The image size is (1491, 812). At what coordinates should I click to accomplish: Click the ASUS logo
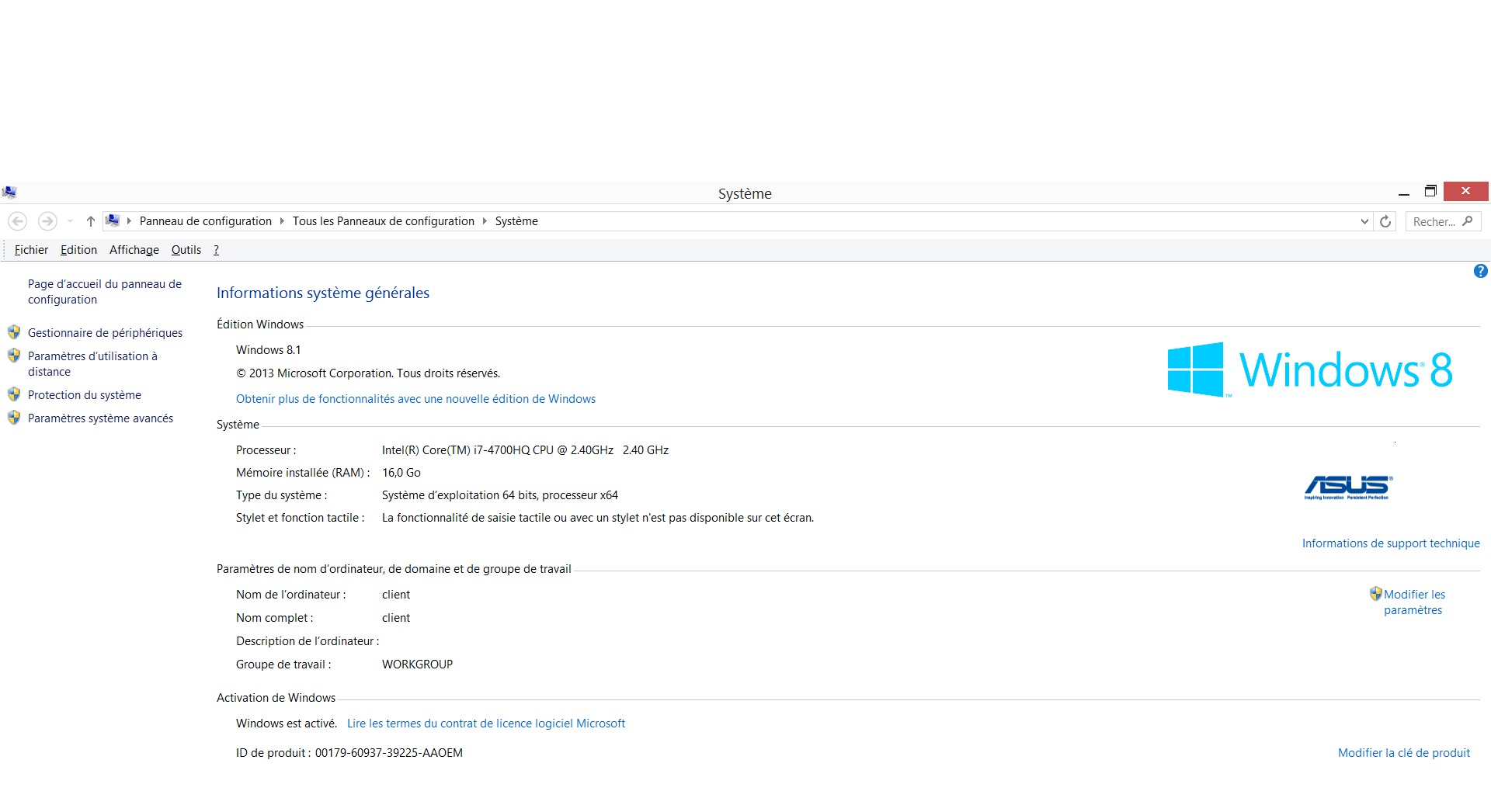tap(1348, 487)
